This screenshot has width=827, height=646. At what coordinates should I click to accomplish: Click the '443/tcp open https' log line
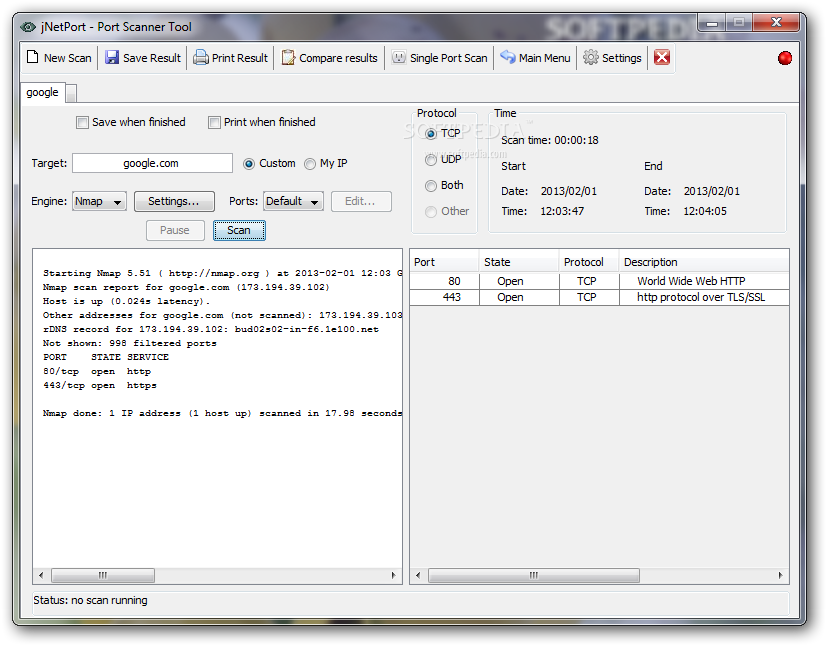click(x=100, y=385)
